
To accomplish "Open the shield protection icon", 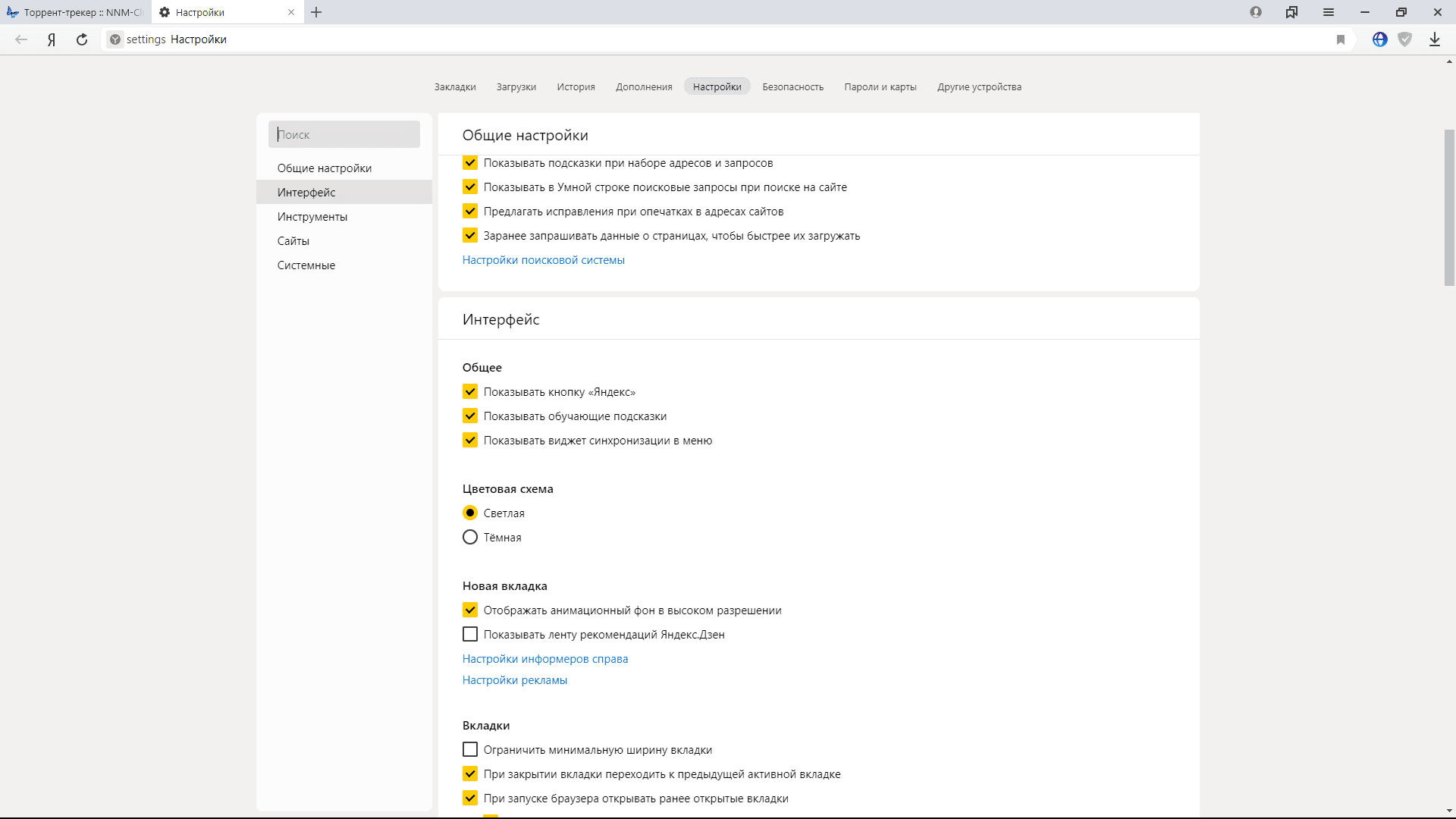I will 1405,39.
